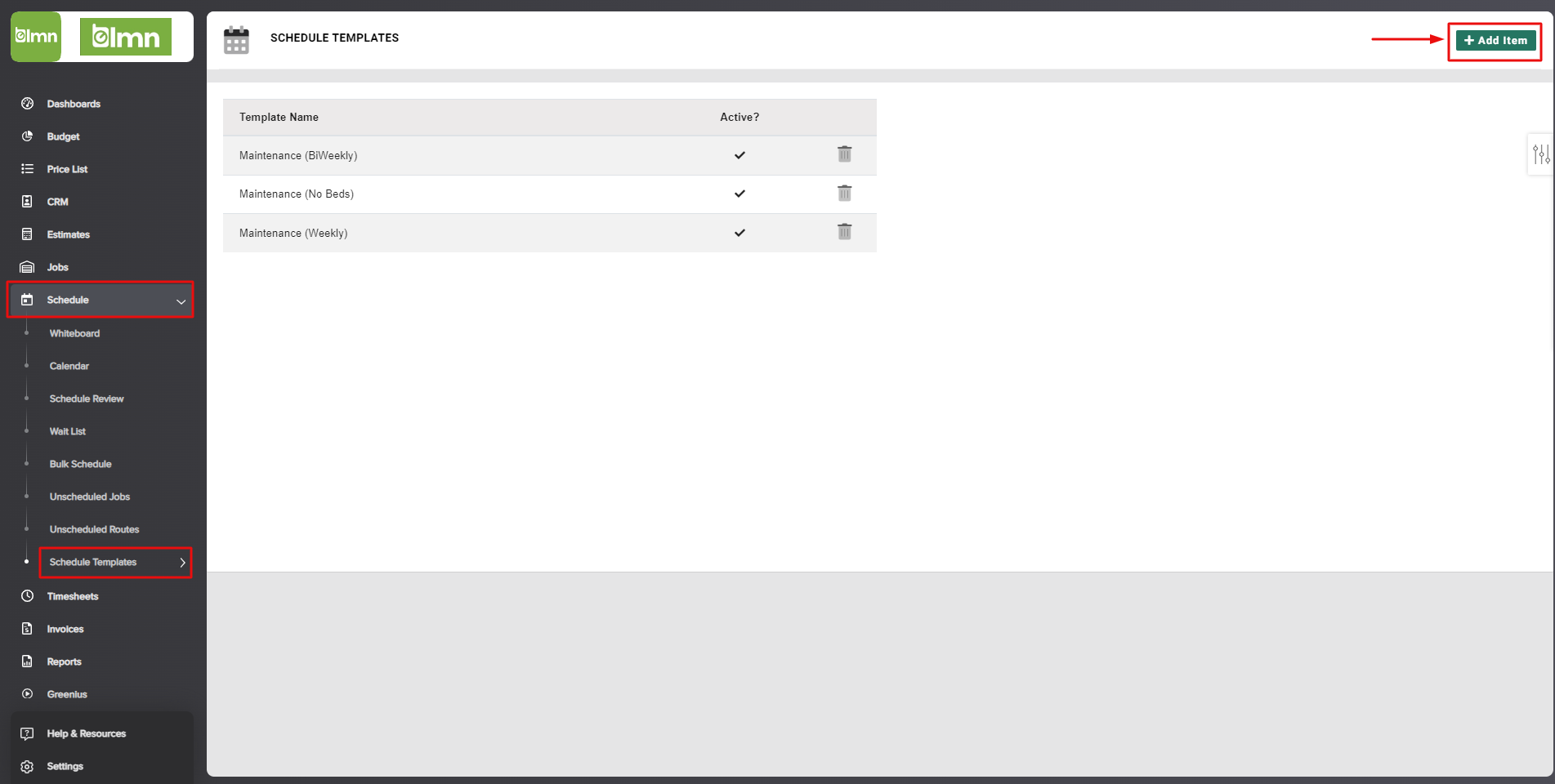
Task: Click the Add Item button
Action: pos(1495,40)
